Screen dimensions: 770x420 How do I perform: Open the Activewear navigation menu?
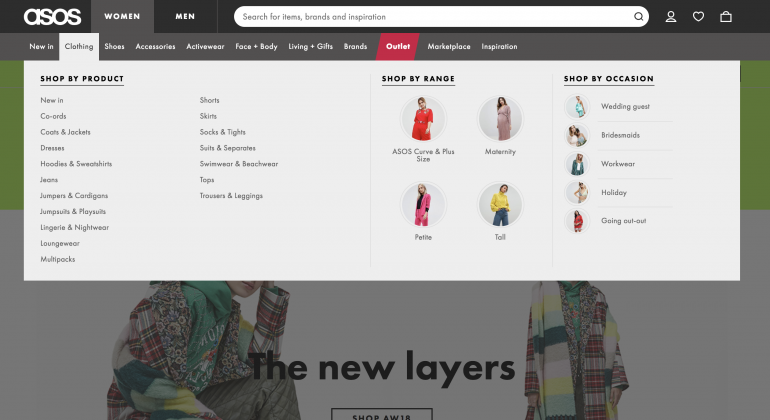(x=205, y=47)
